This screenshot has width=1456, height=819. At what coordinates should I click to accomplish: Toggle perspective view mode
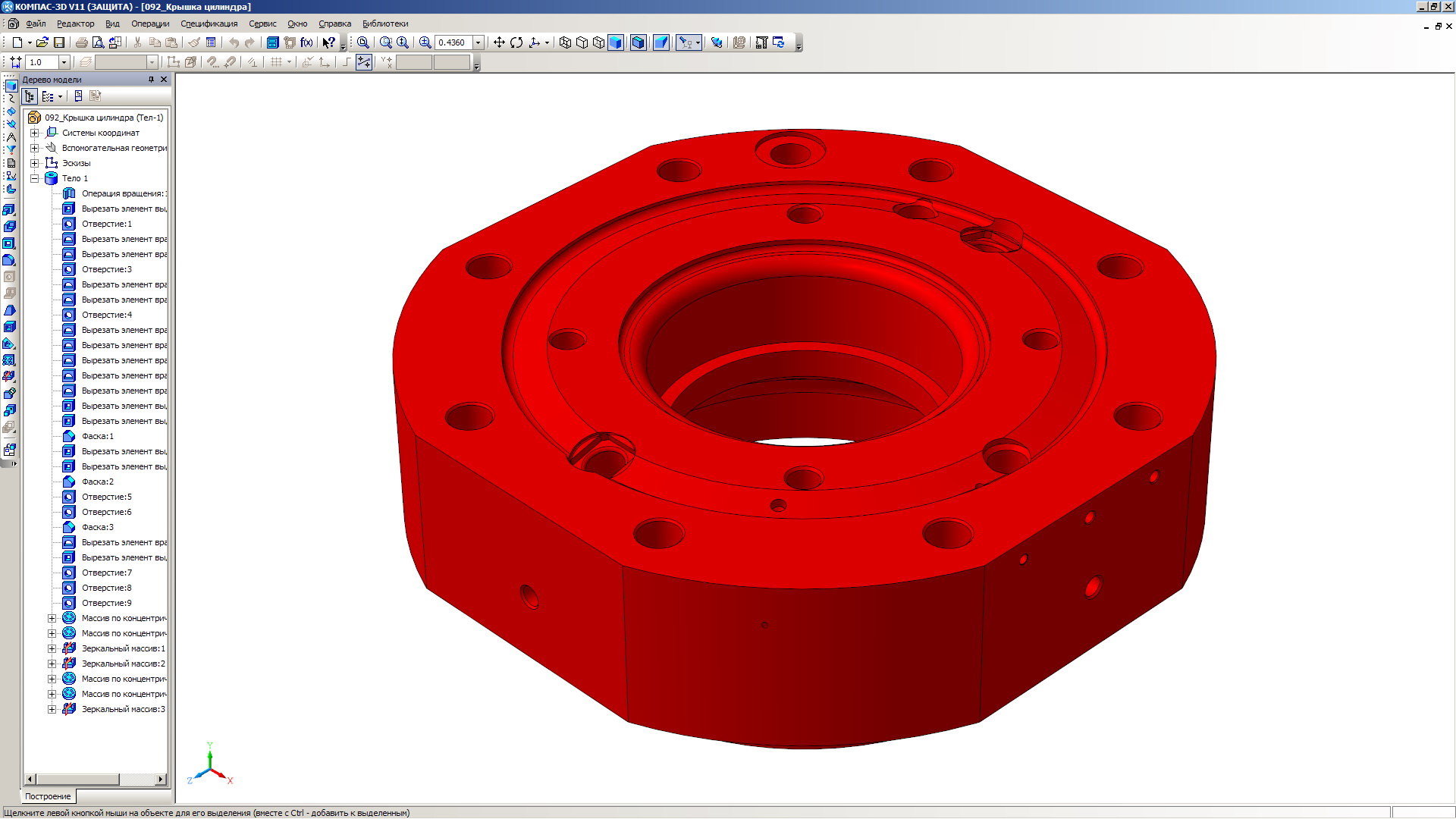tap(661, 42)
